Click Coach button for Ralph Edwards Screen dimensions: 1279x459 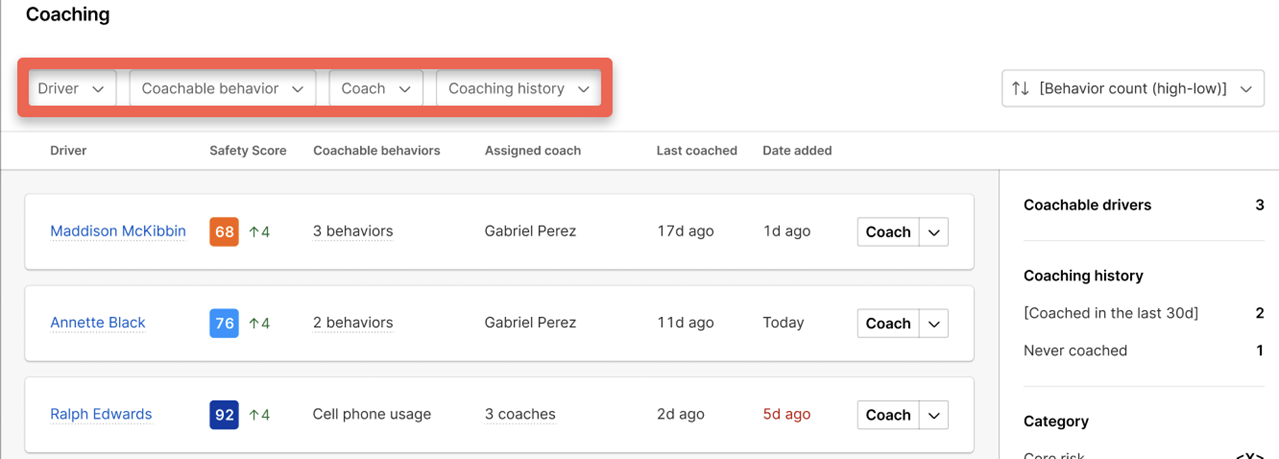[887, 415]
